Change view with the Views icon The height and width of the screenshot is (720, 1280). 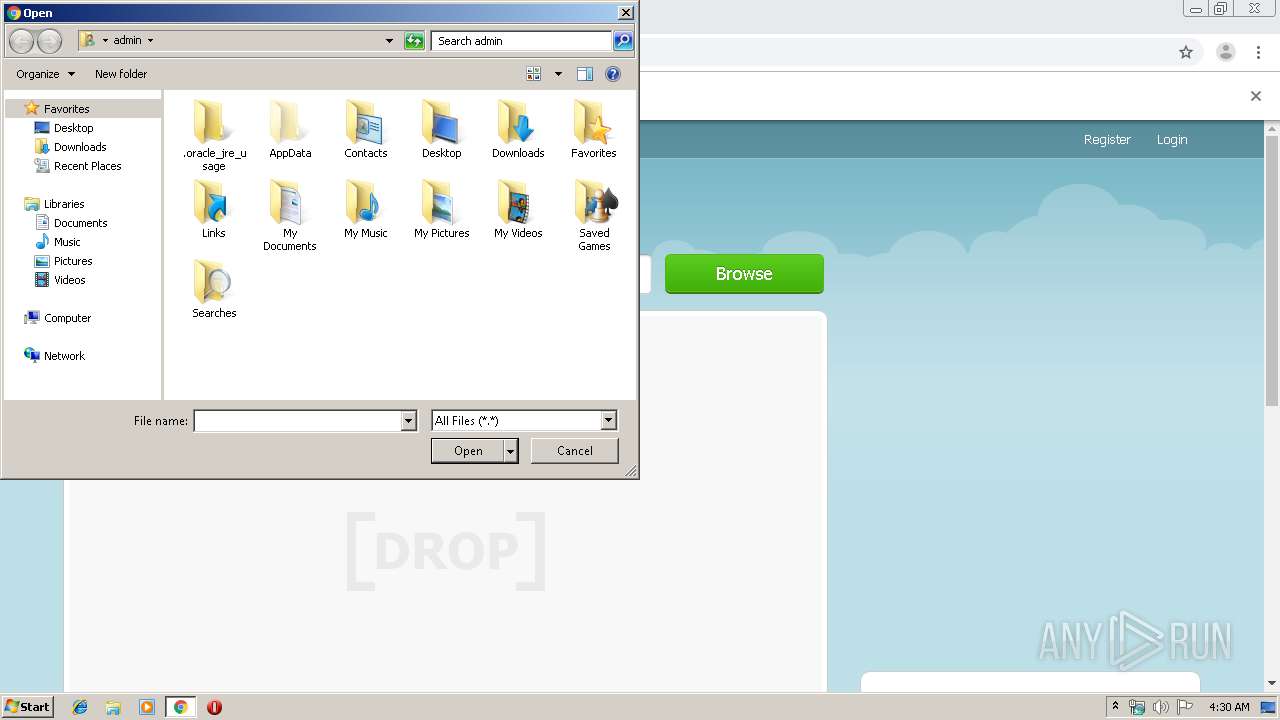534,74
